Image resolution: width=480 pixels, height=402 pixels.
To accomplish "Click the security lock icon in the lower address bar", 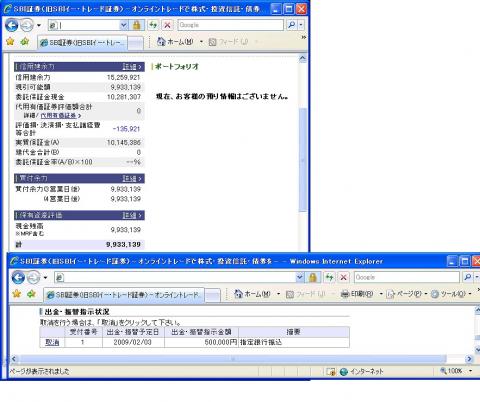I will point(313,277).
